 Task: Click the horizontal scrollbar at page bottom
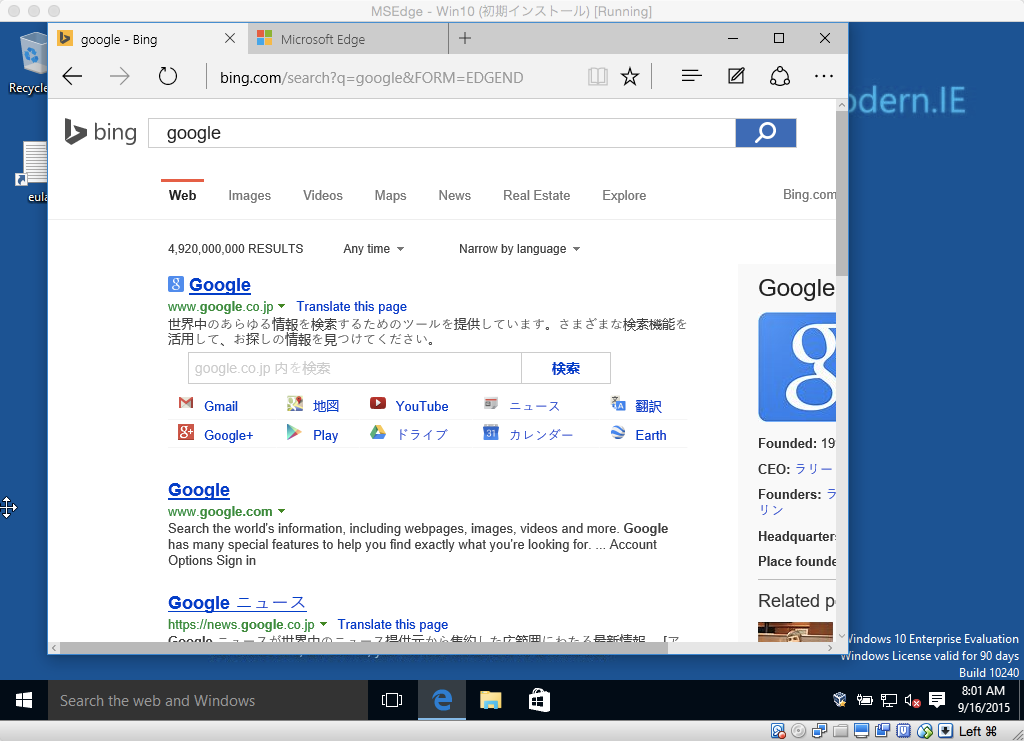[364, 648]
